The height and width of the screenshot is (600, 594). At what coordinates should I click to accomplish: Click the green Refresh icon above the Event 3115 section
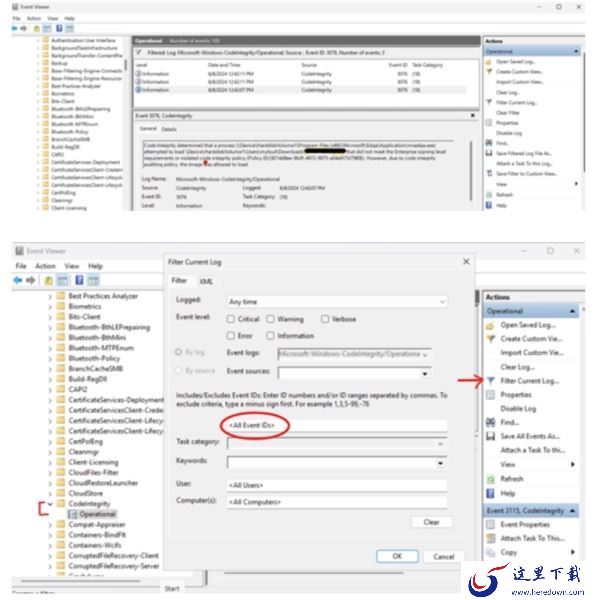click(490, 479)
